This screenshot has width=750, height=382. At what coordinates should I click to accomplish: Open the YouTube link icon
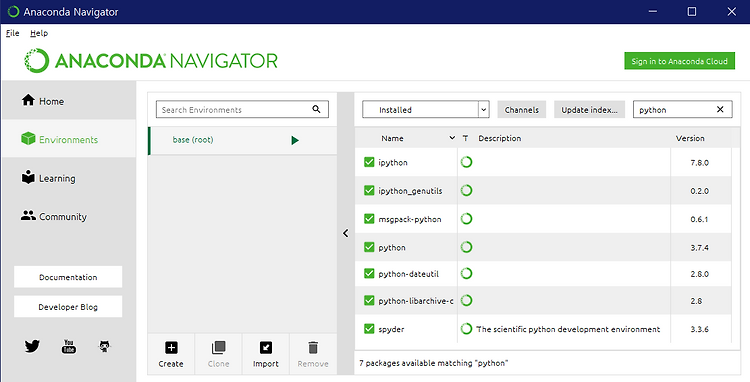click(x=69, y=346)
